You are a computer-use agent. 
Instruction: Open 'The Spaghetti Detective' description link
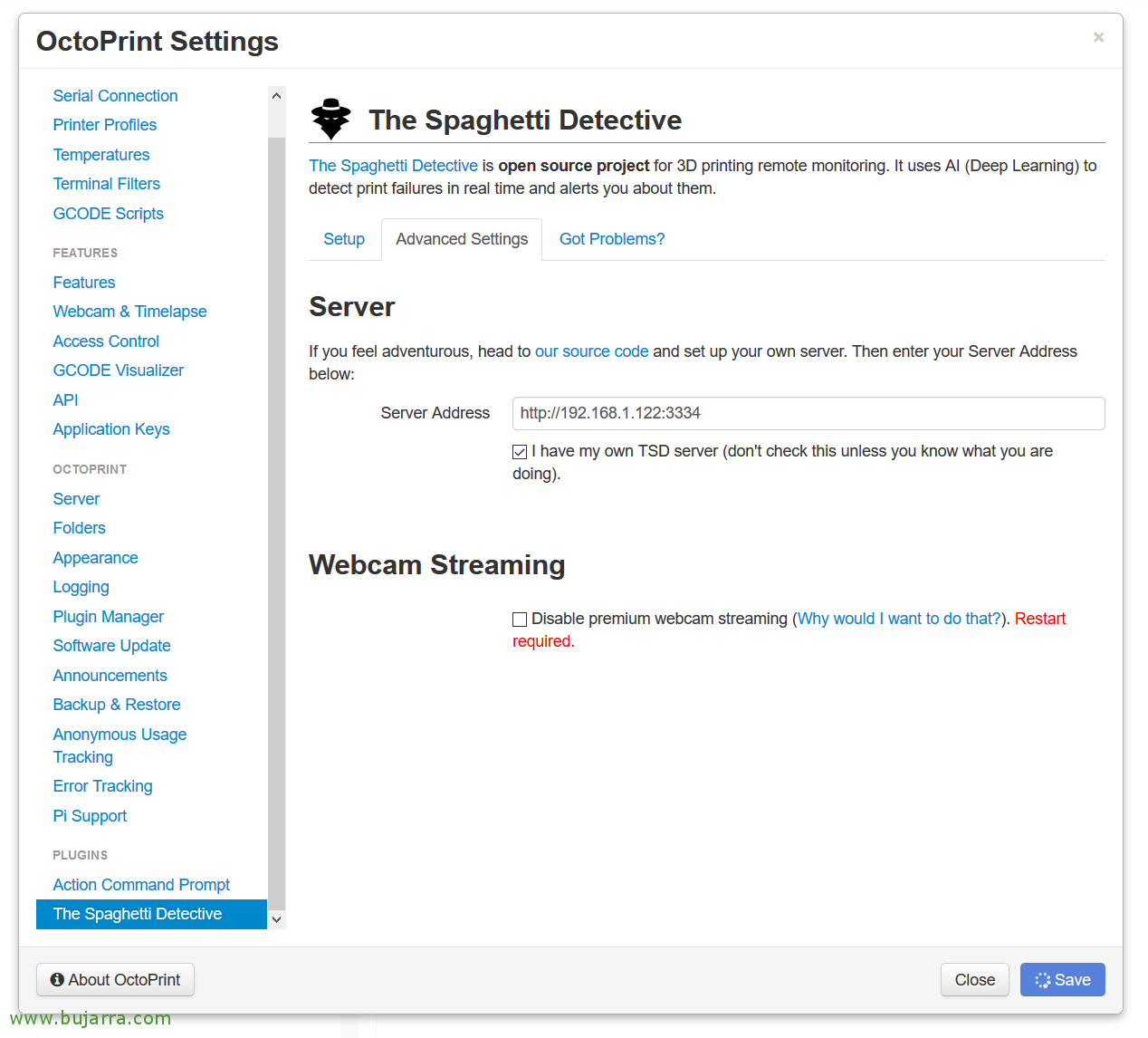[393, 166]
